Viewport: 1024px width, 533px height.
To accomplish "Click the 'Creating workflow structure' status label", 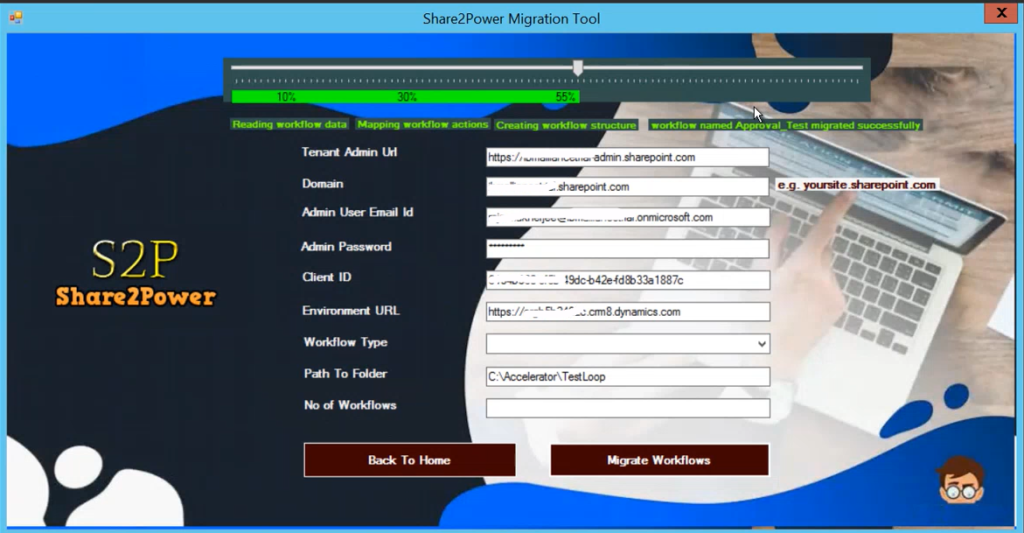I will tap(566, 125).
